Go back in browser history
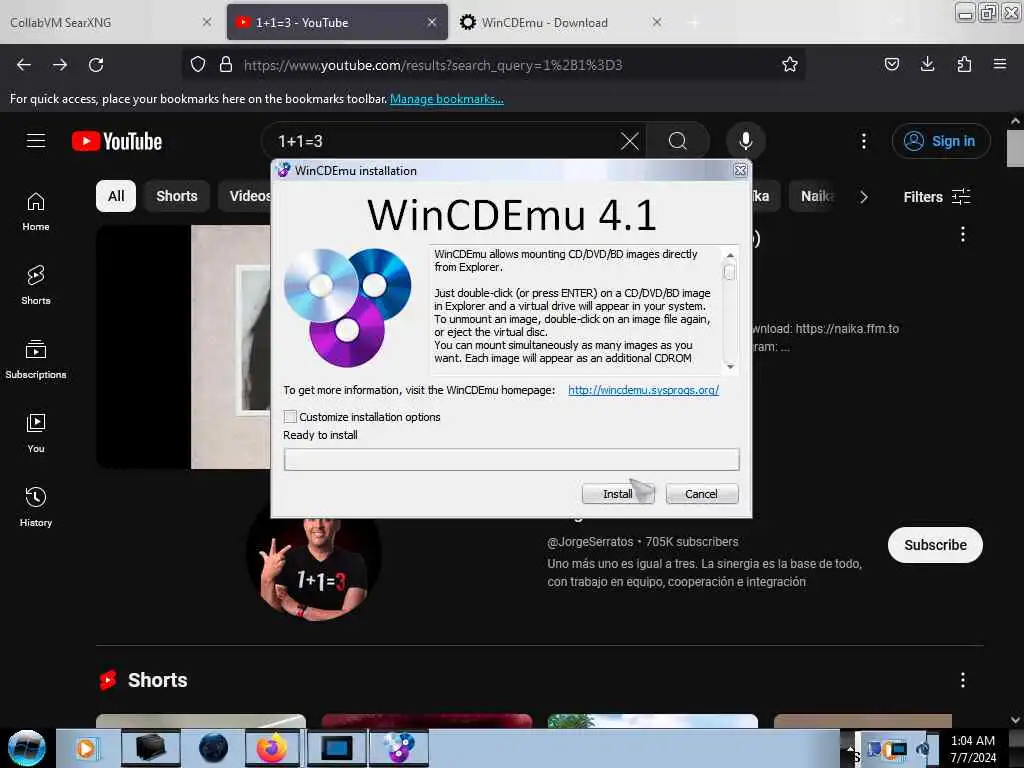Viewport: 1024px width, 768px height. [24, 65]
